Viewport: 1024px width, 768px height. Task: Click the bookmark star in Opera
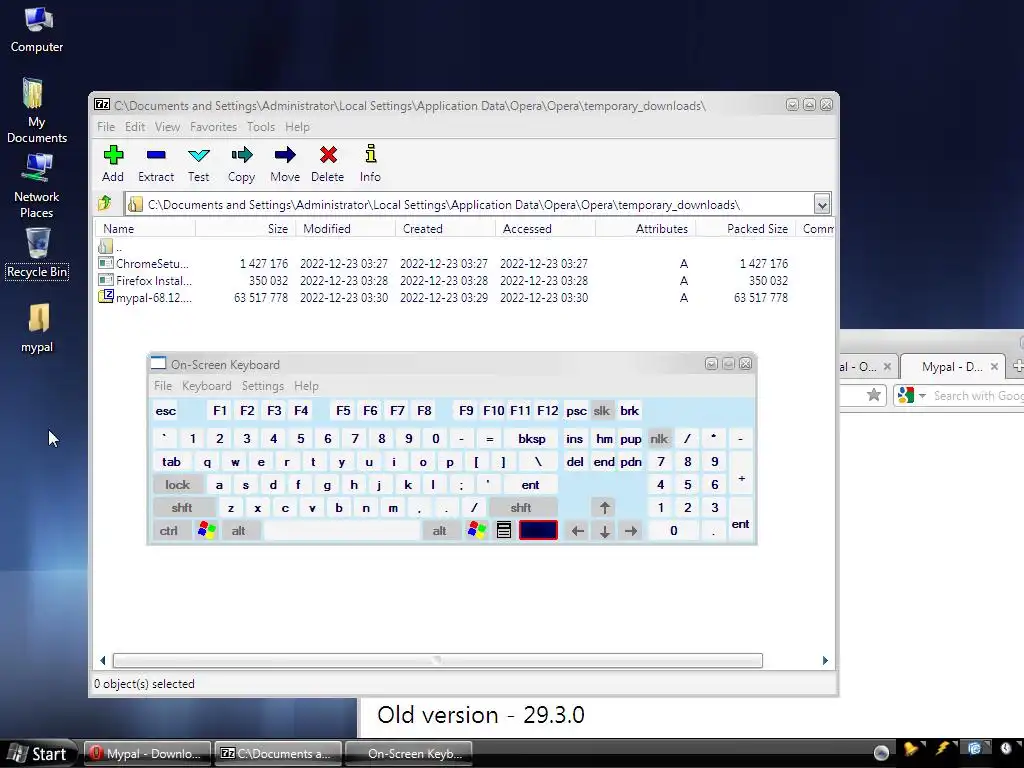point(874,395)
